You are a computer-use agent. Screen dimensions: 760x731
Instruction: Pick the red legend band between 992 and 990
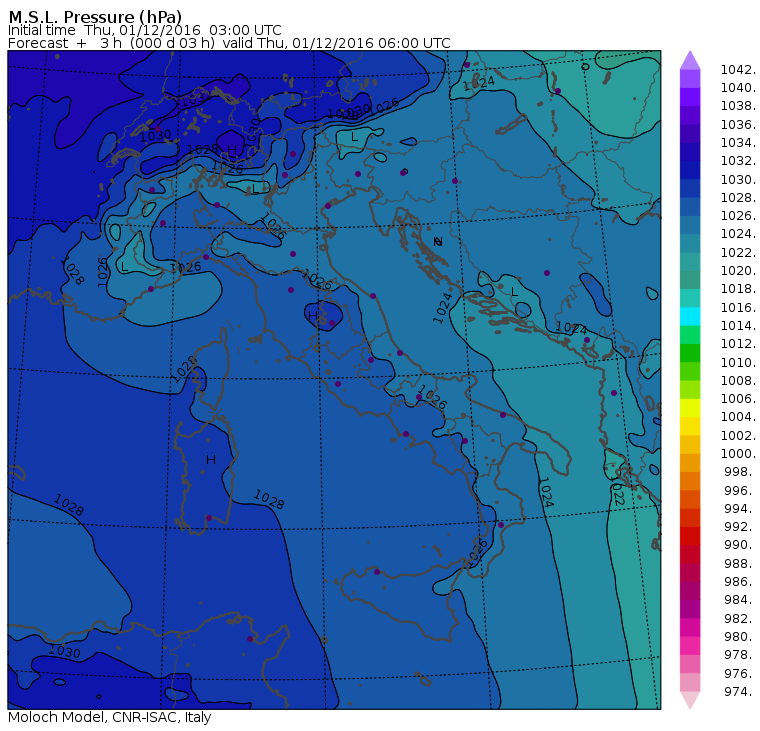[x=690, y=536]
